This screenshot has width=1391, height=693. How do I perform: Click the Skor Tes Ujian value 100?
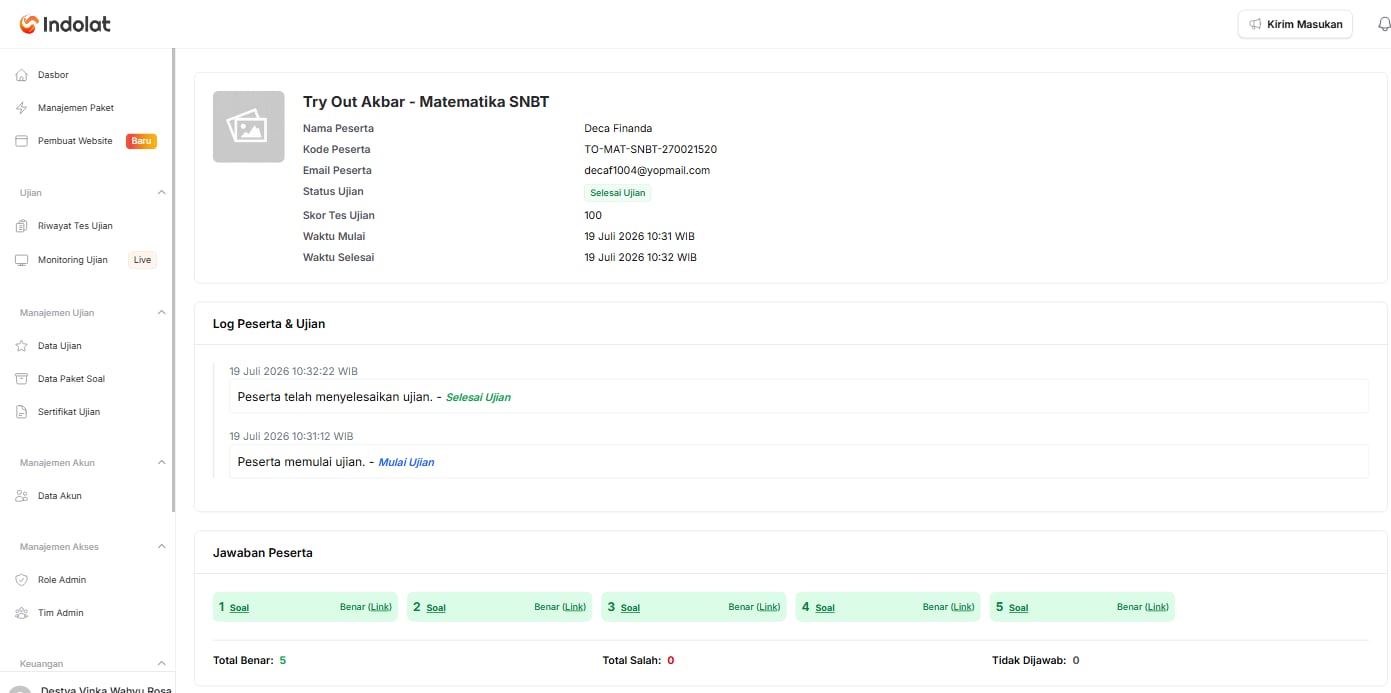click(x=593, y=216)
